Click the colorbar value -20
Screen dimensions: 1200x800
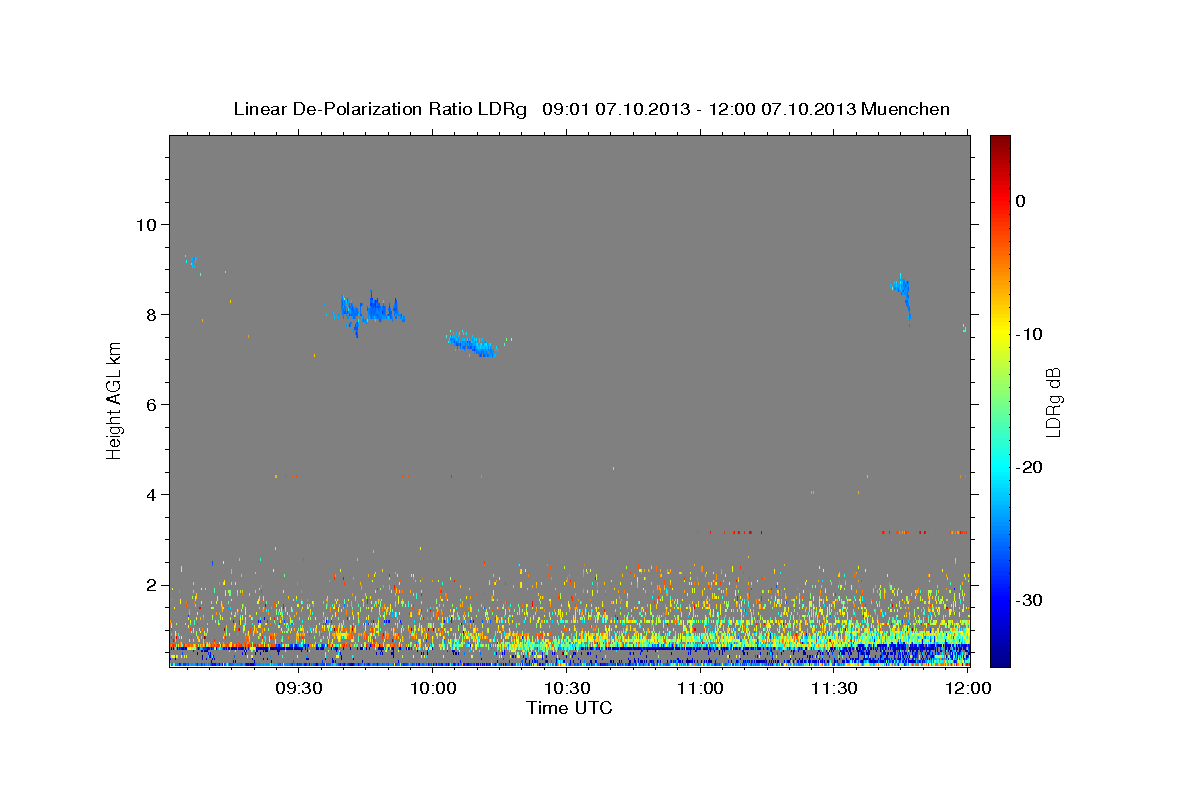tap(1030, 467)
